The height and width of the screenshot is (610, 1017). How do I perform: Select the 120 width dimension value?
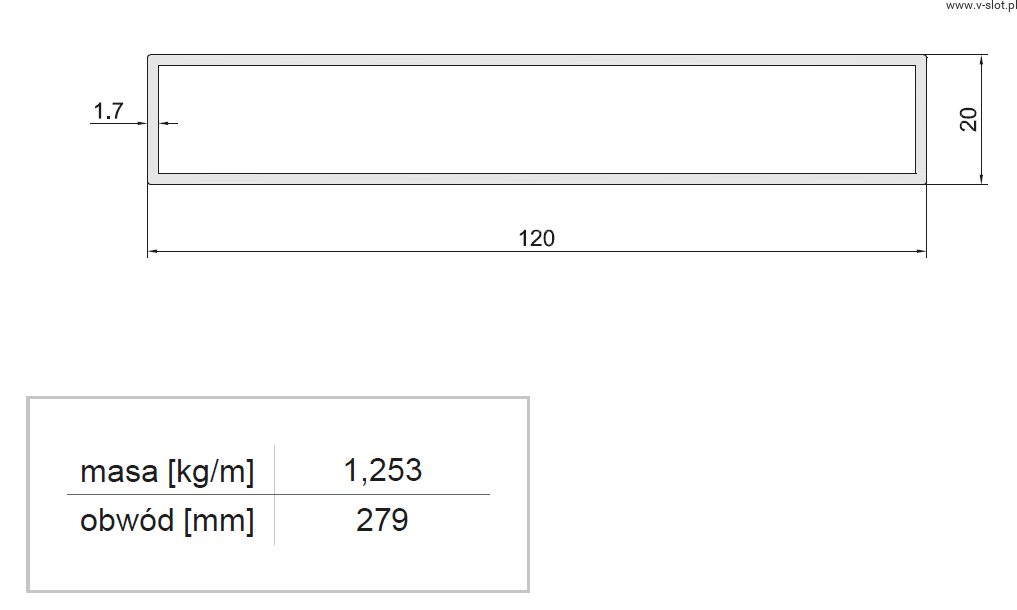click(x=536, y=238)
